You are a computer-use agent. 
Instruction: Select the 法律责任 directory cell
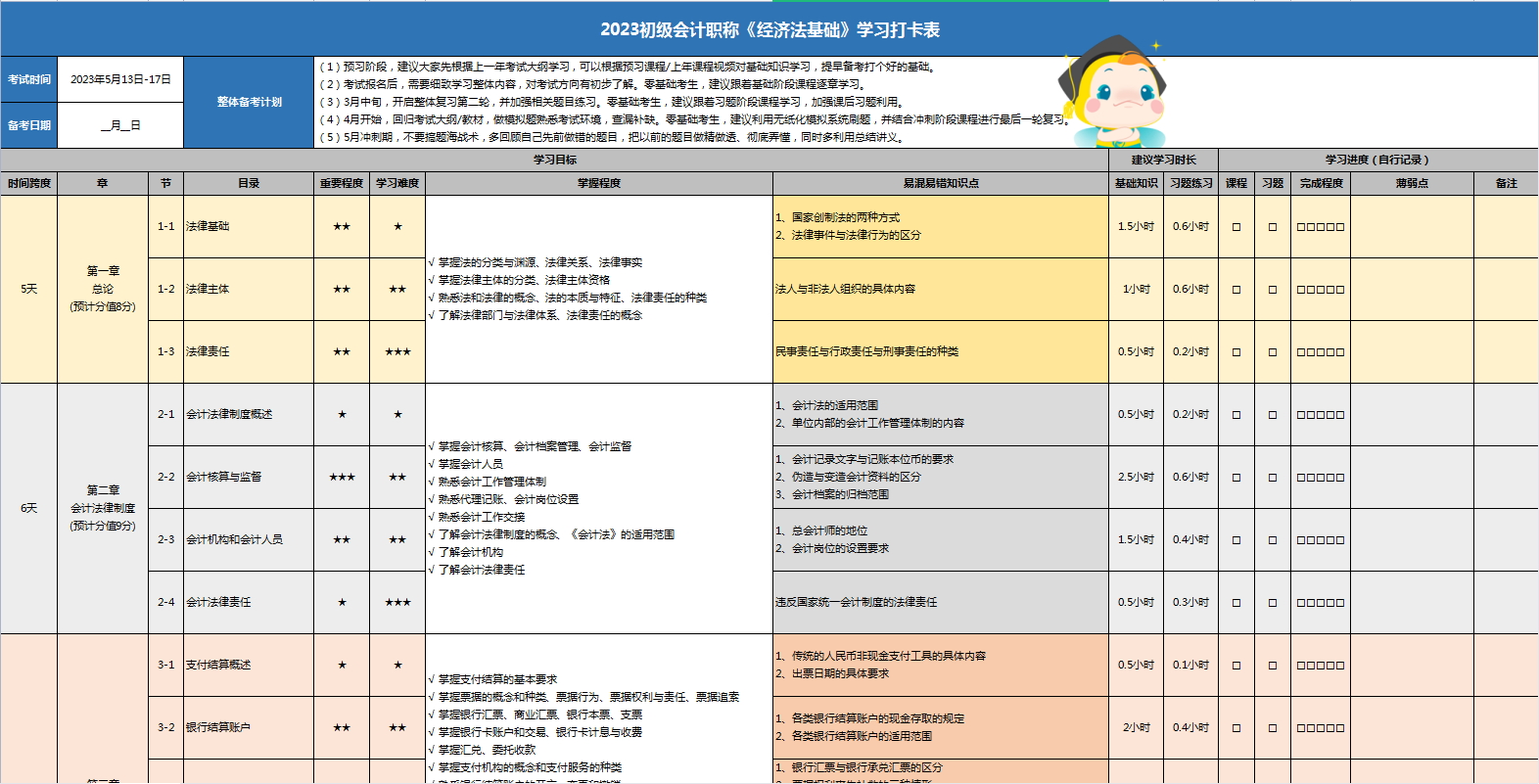(x=249, y=351)
